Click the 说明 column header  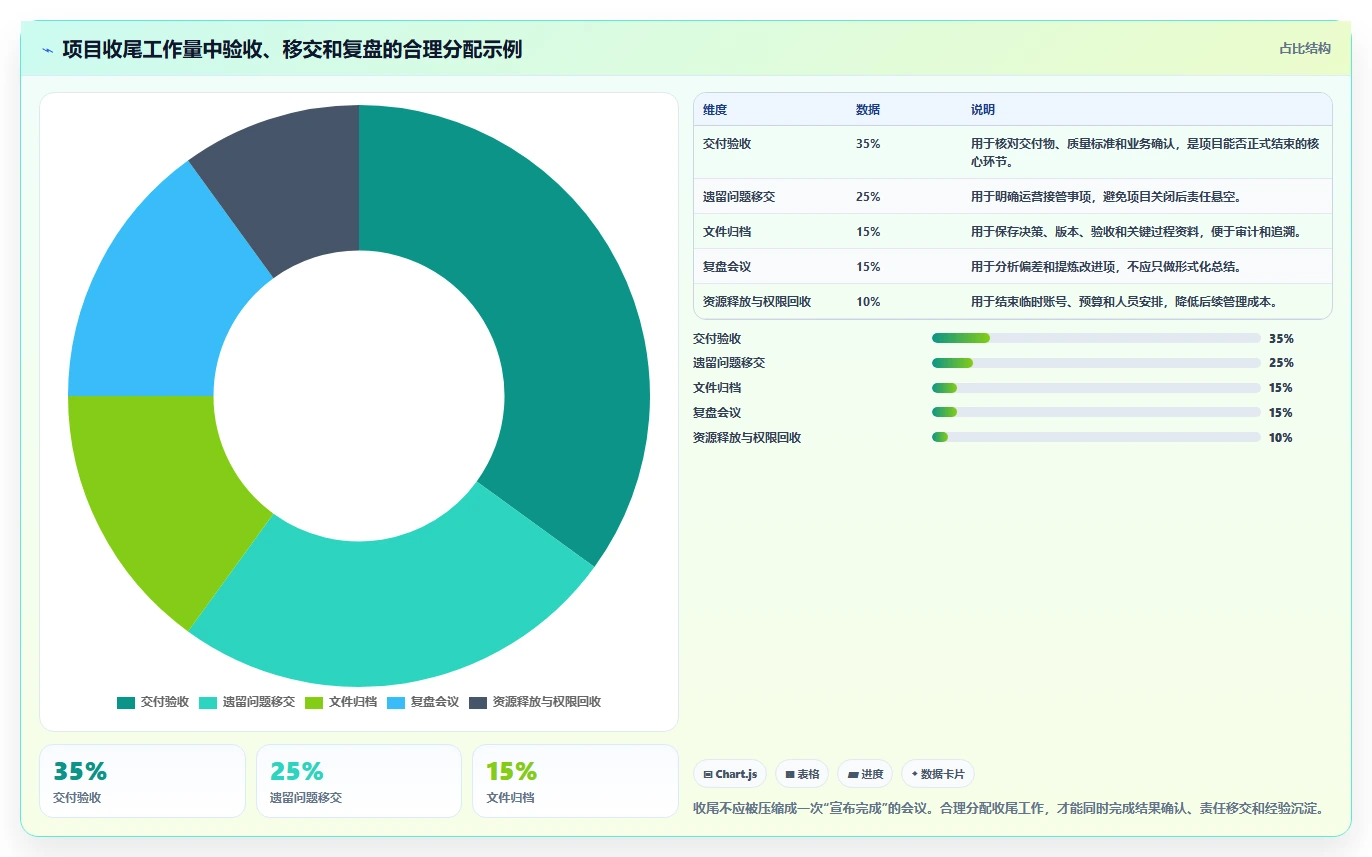point(983,110)
